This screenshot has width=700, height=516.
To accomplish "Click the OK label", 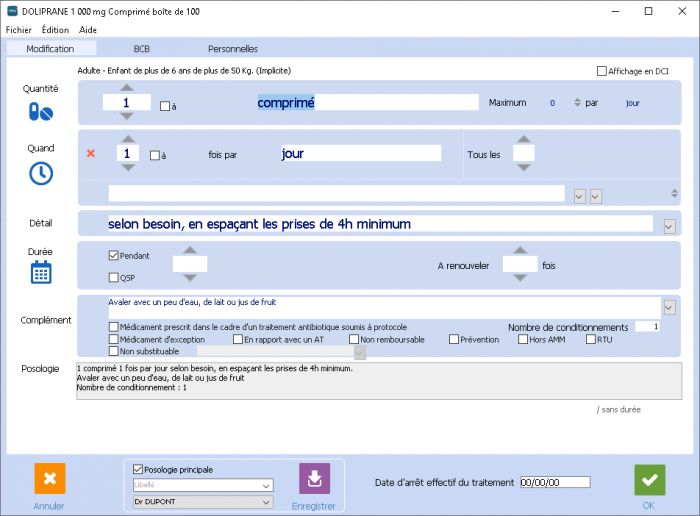I will click(649, 506).
